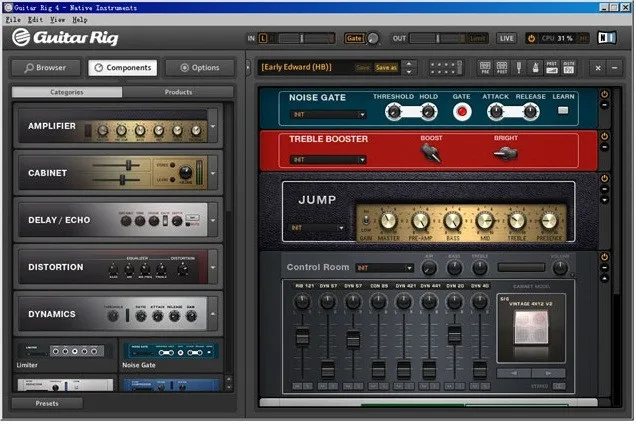
Task: Open the File menu
Action: (x=13, y=19)
